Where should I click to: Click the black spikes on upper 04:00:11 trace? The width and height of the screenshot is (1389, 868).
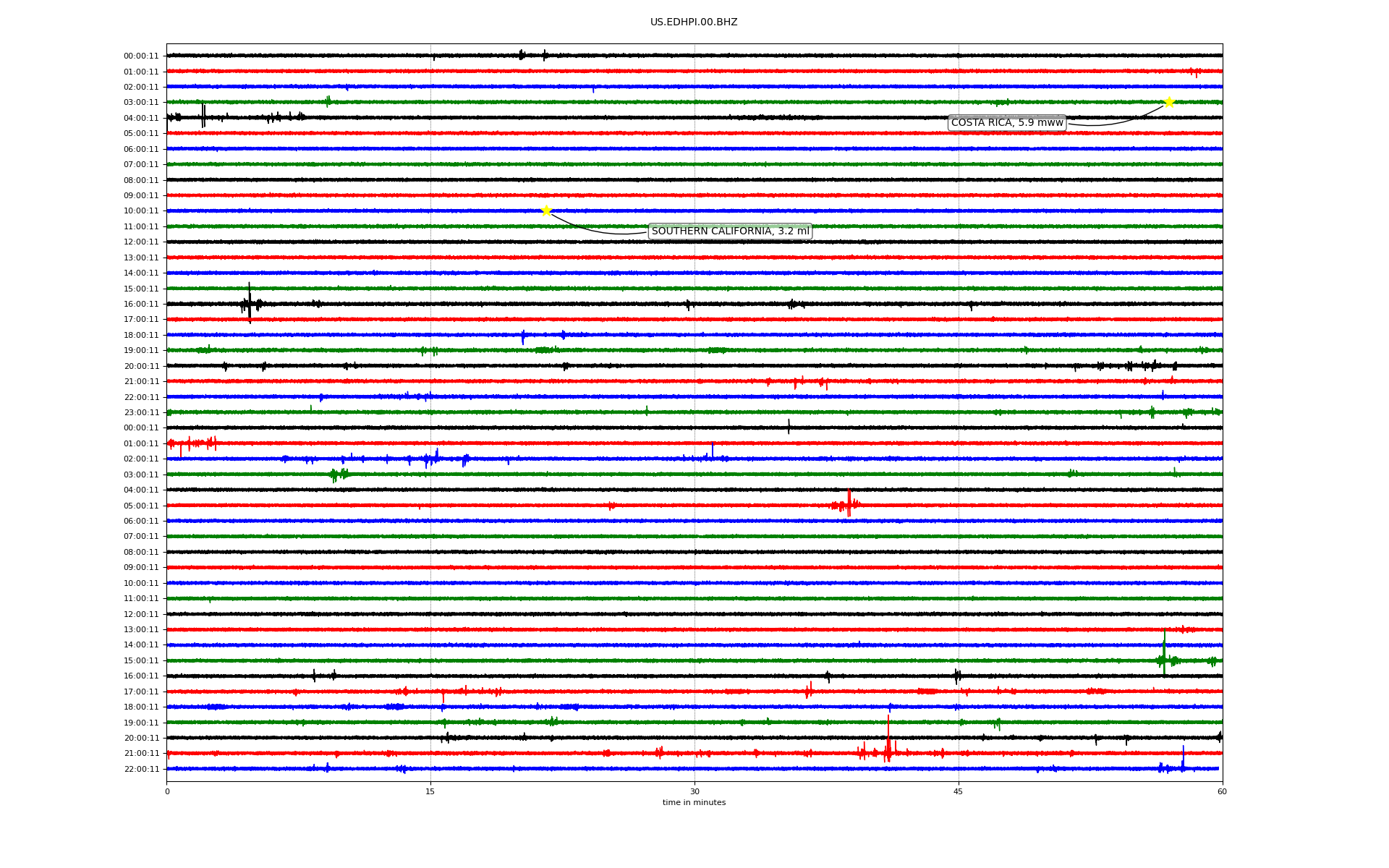point(203,116)
